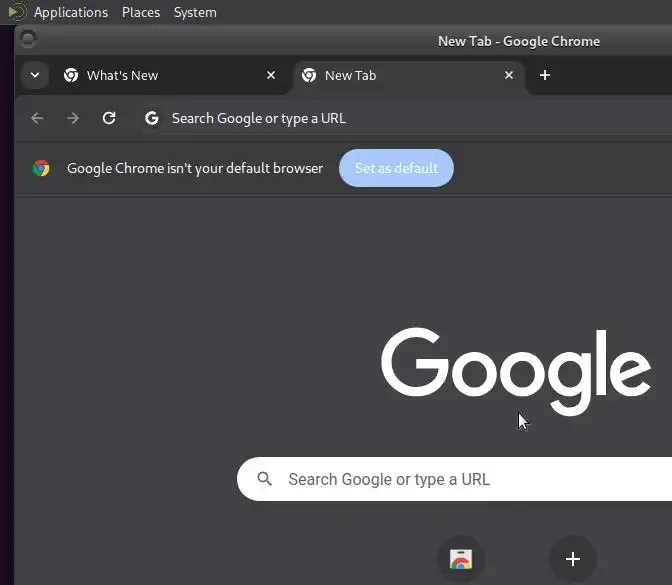
Task: Open the Applications menu
Action: point(71,12)
